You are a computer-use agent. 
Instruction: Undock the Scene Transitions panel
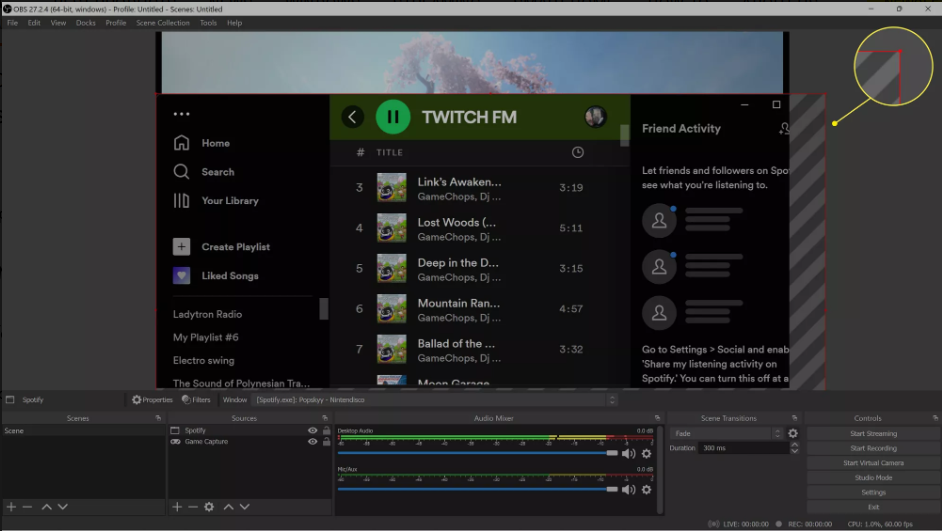pos(794,418)
